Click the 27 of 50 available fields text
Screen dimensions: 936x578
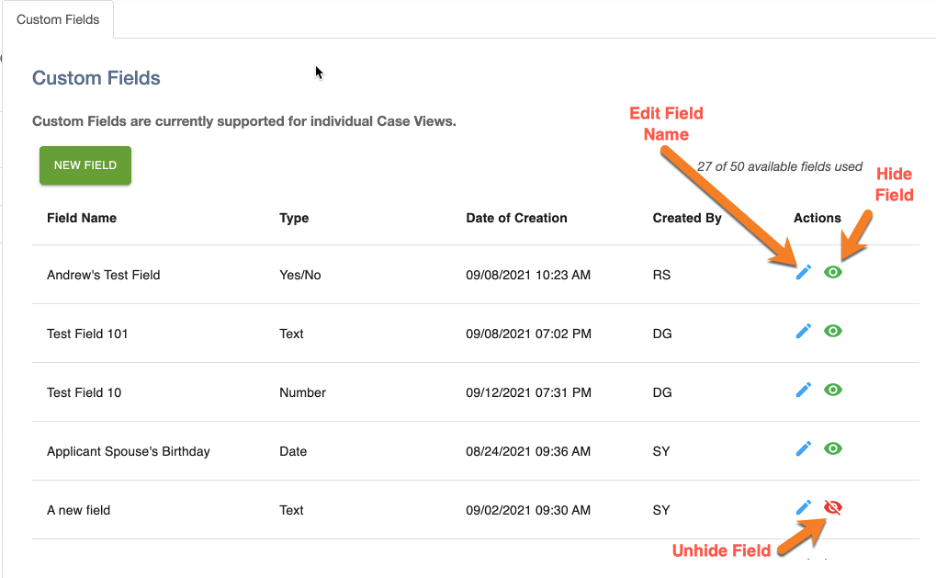[x=780, y=167]
